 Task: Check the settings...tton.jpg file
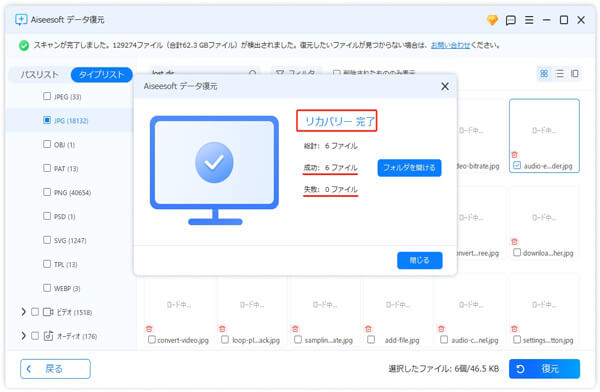517,340
